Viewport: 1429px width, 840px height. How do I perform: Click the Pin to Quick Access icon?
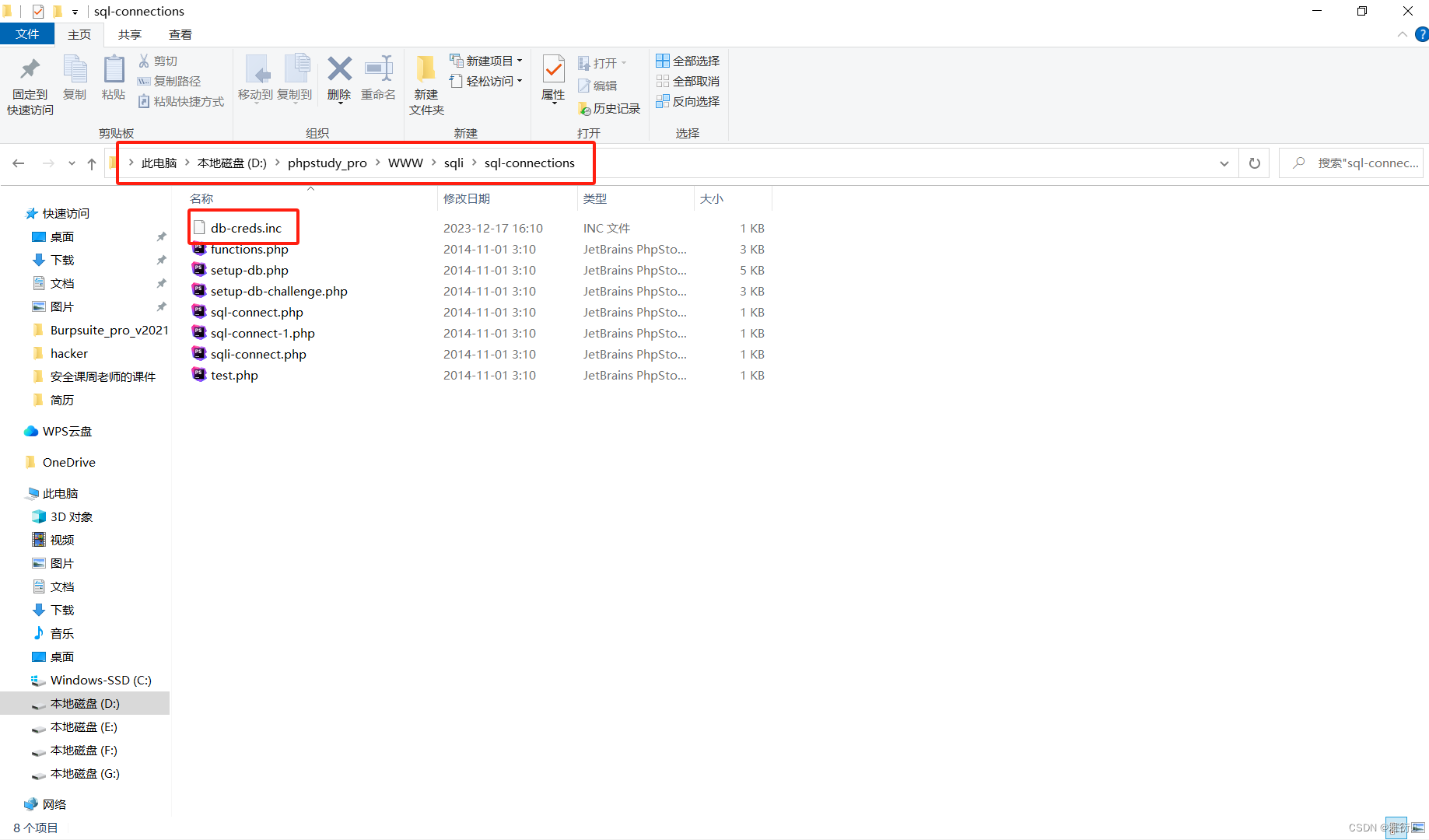tap(30, 70)
